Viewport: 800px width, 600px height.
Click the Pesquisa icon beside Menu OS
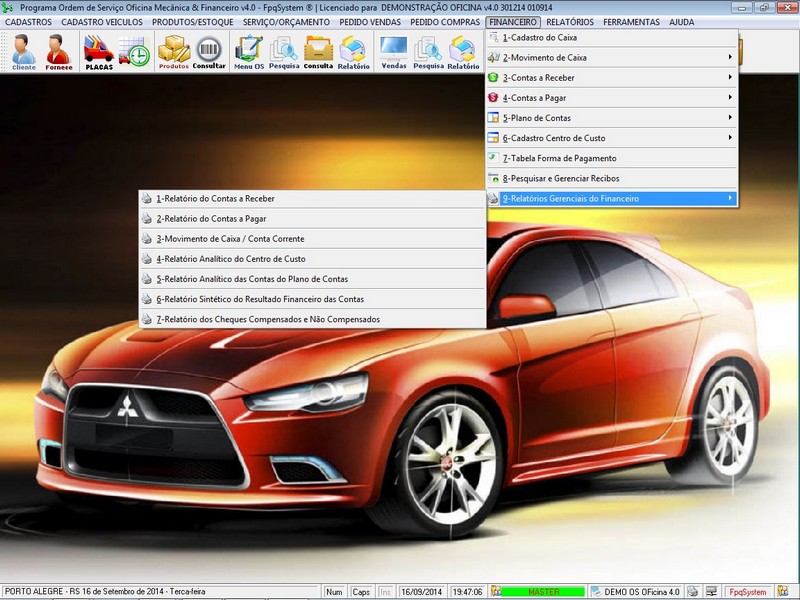[284, 52]
